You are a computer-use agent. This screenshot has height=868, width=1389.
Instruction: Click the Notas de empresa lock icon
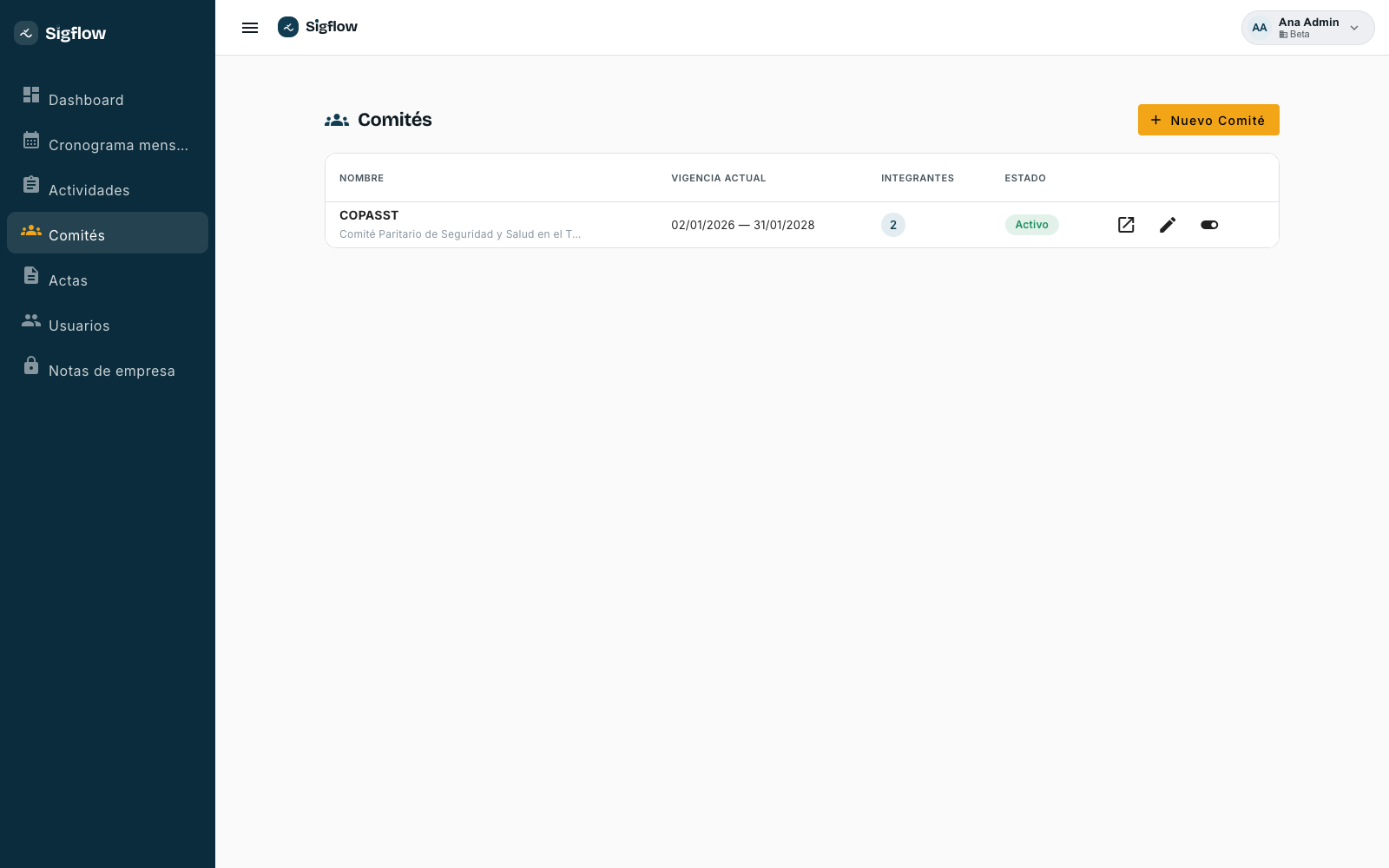pos(31,365)
